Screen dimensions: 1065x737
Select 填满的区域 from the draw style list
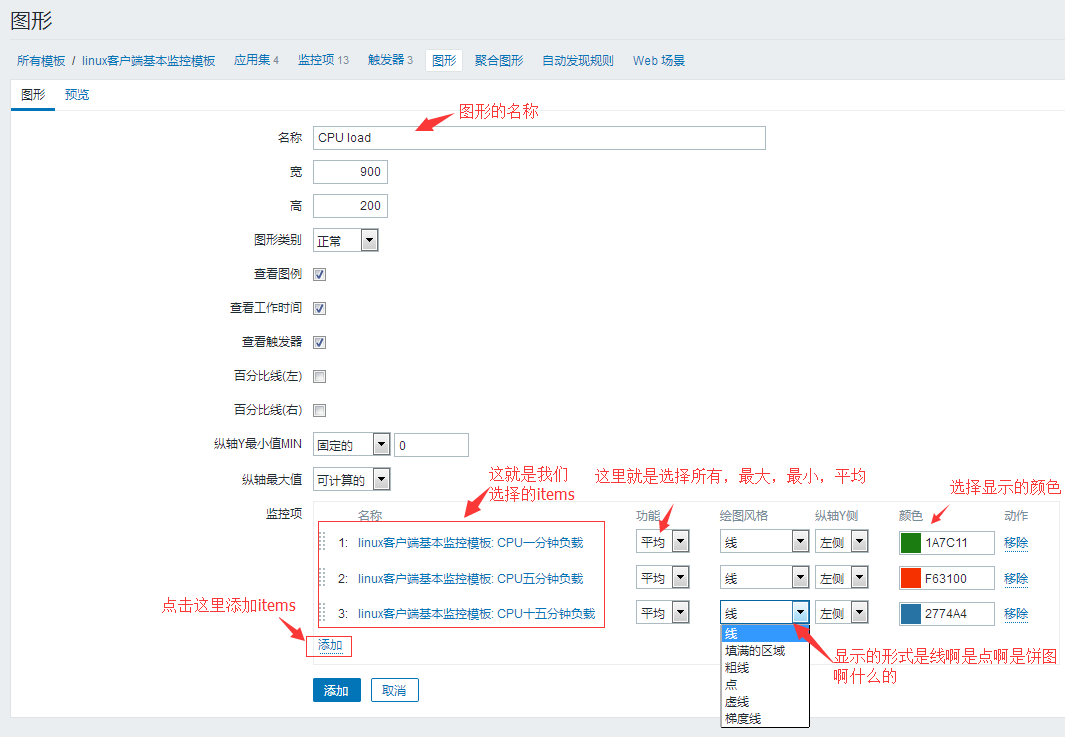point(755,651)
